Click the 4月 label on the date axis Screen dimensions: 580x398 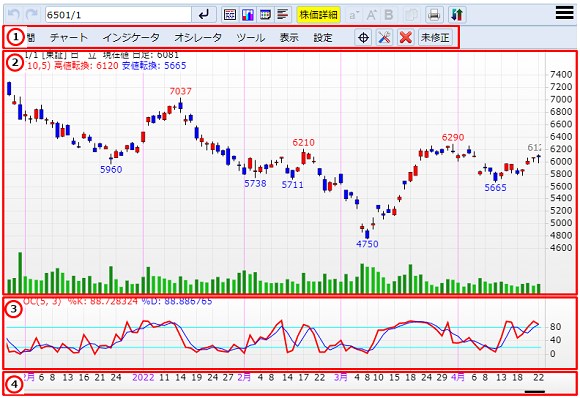[x=458, y=377]
